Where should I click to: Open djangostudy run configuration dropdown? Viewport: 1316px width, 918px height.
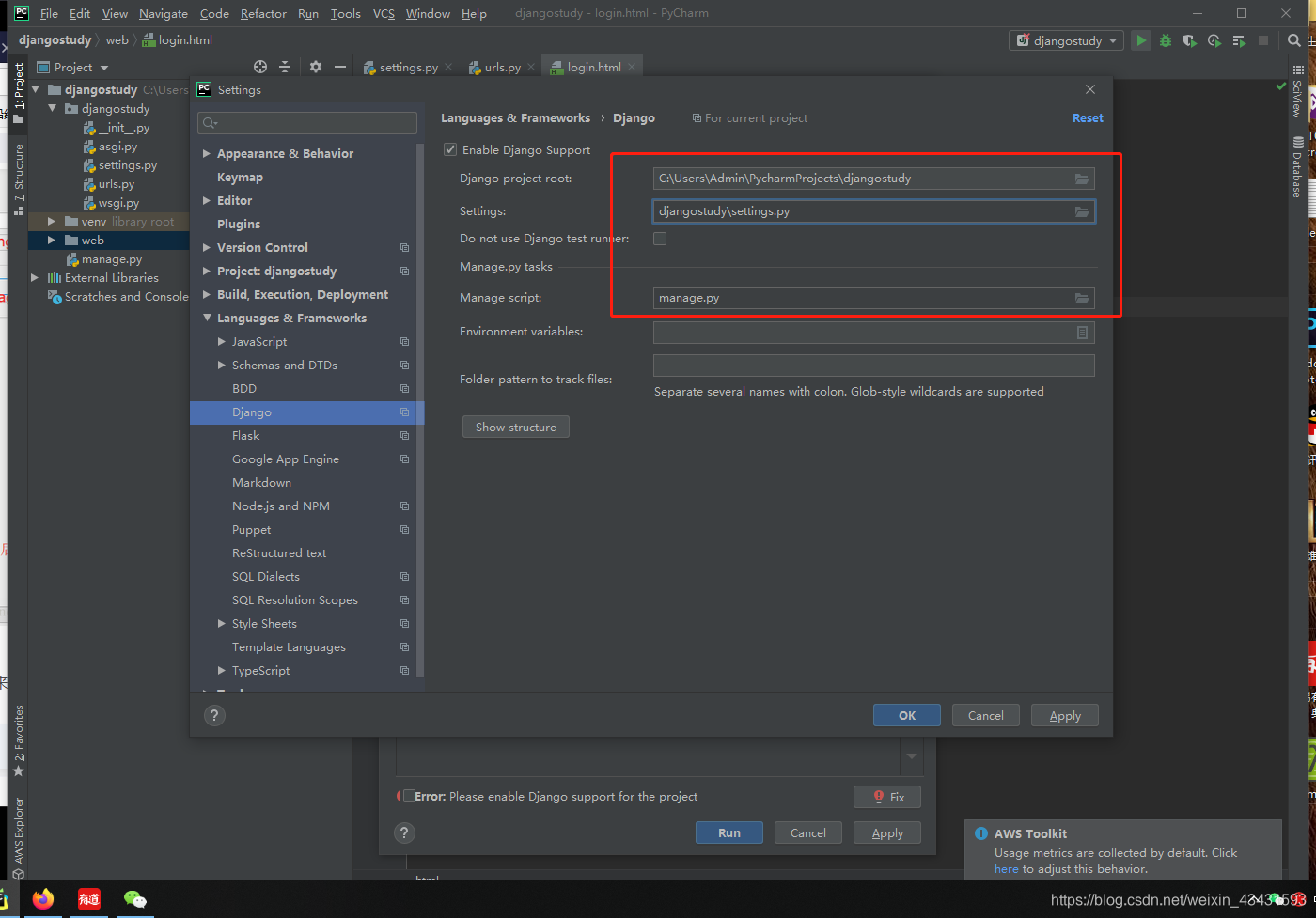click(1067, 40)
